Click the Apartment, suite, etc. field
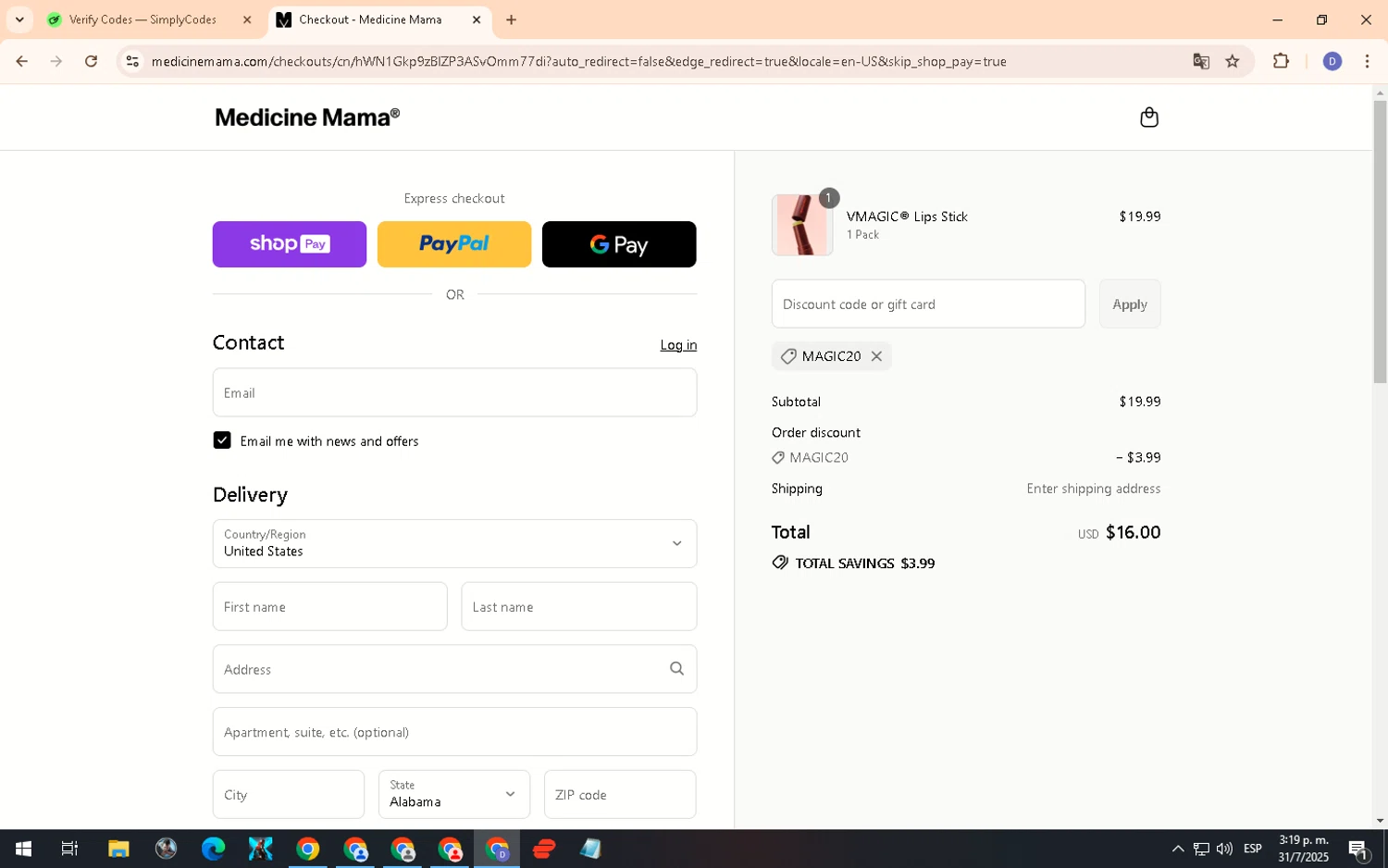The width and height of the screenshot is (1388, 868). pos(454,732)
